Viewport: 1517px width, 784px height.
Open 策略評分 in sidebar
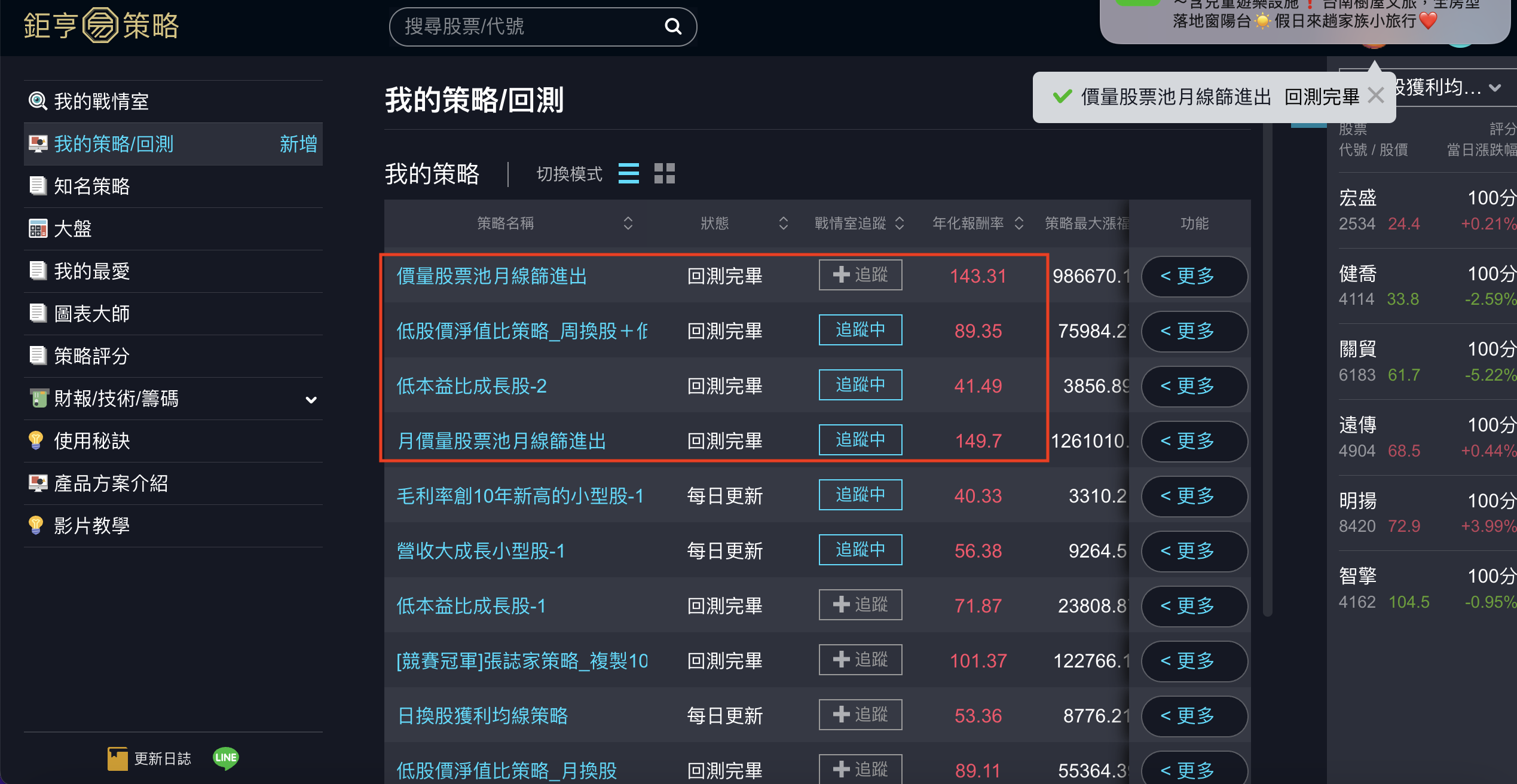92,356
